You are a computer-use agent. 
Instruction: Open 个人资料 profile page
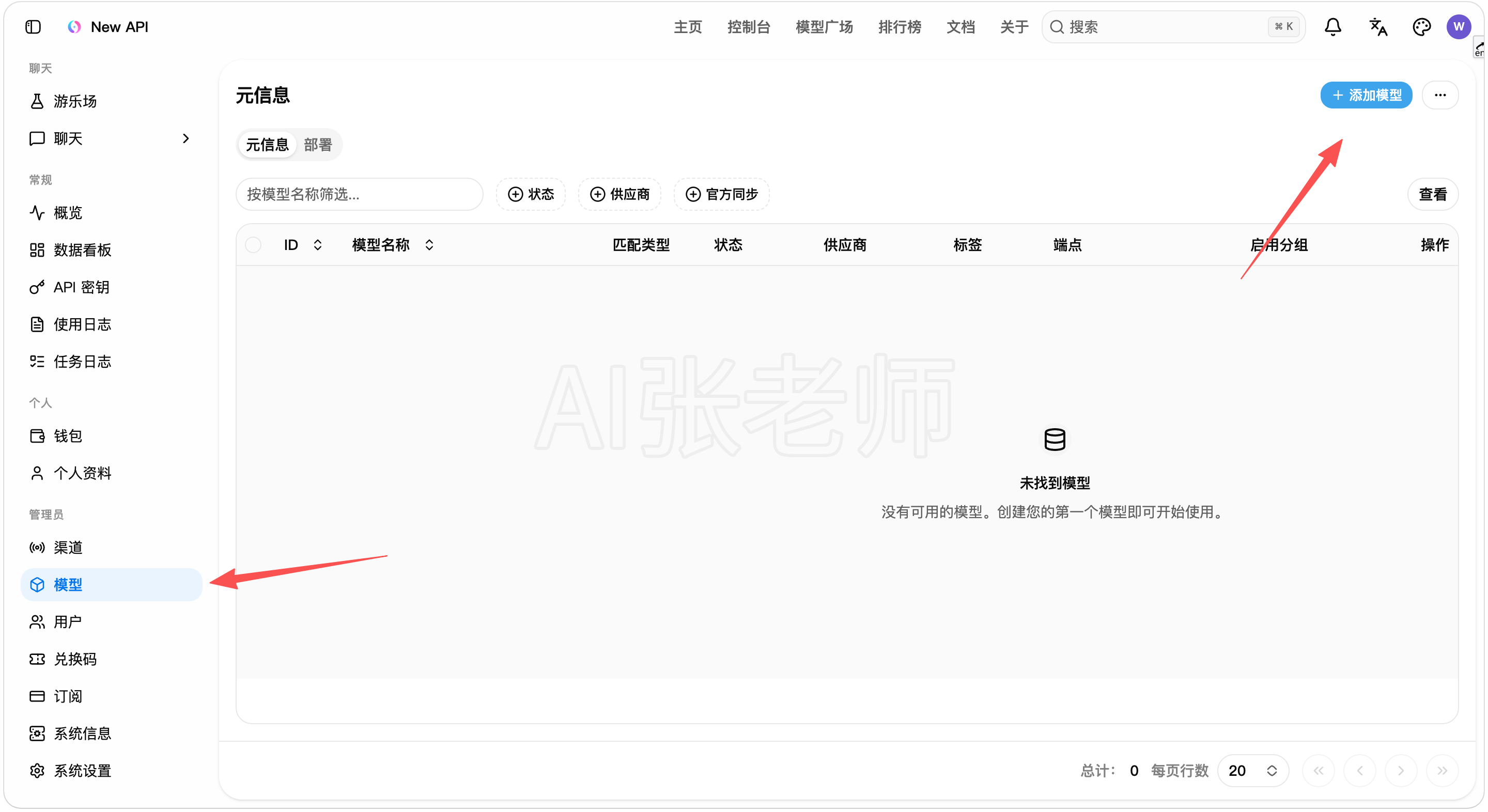click(x=111, y=473)
